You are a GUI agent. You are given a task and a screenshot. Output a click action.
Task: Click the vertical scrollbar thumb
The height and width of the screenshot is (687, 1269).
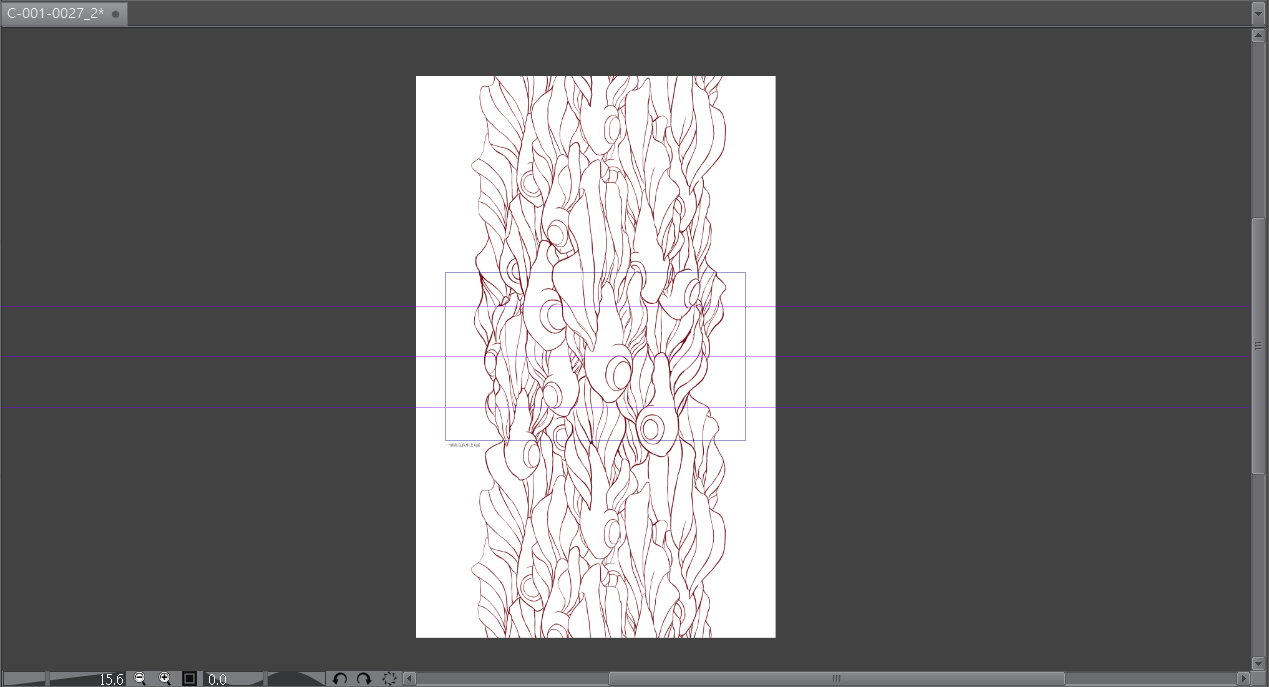[1258, 345]
